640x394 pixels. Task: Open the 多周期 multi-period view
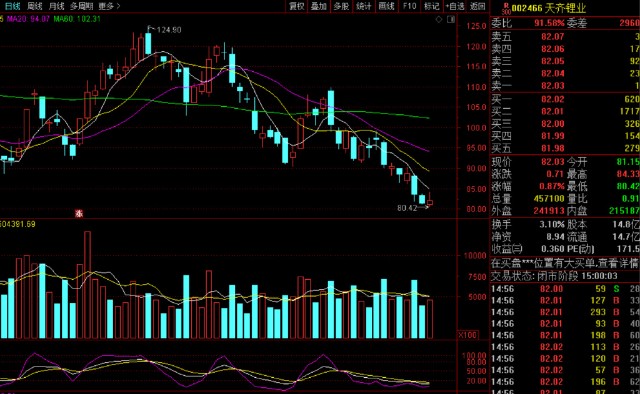(82, 6)
